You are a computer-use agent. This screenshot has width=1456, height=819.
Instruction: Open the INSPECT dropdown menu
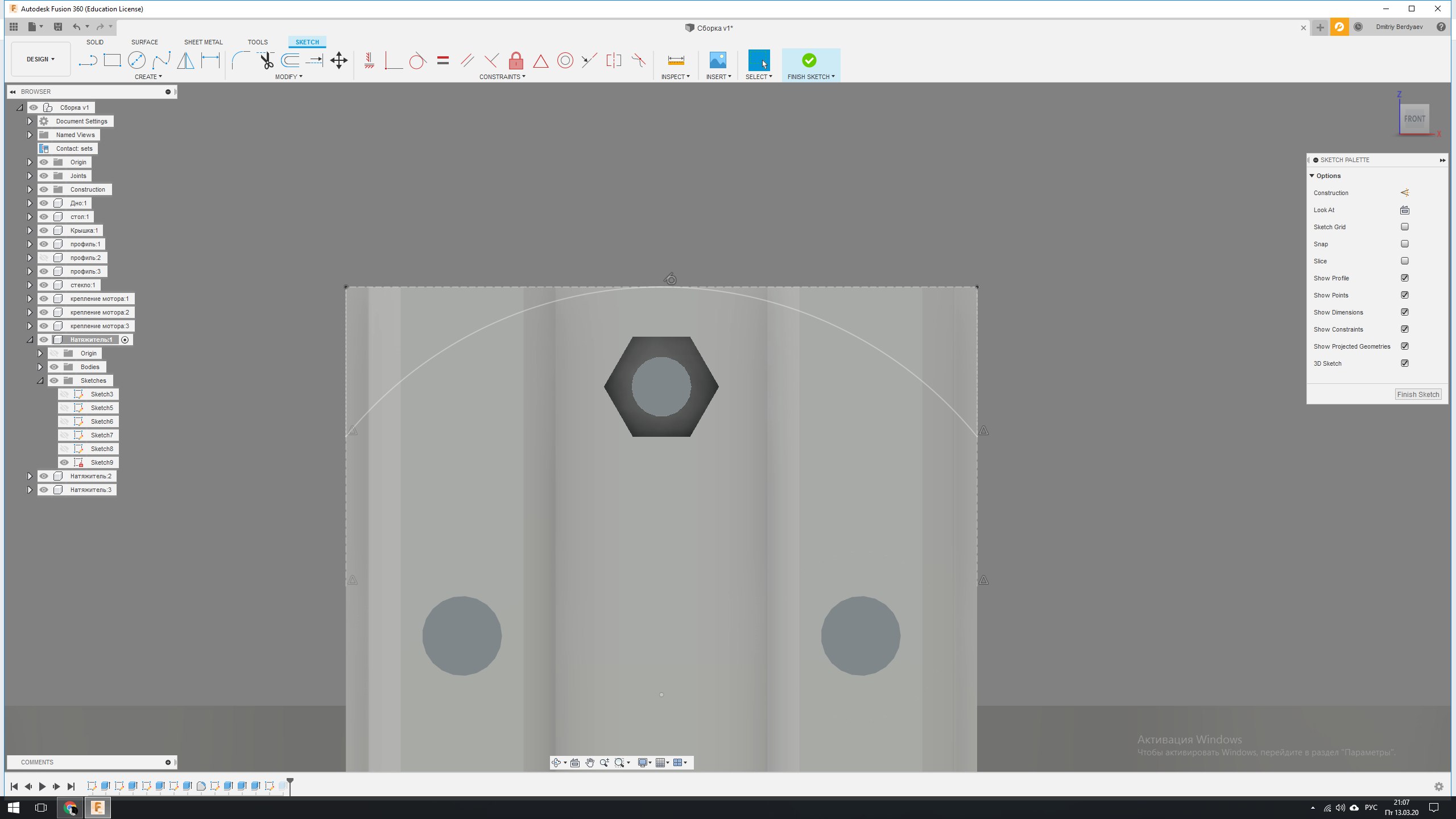pos(675,77)
